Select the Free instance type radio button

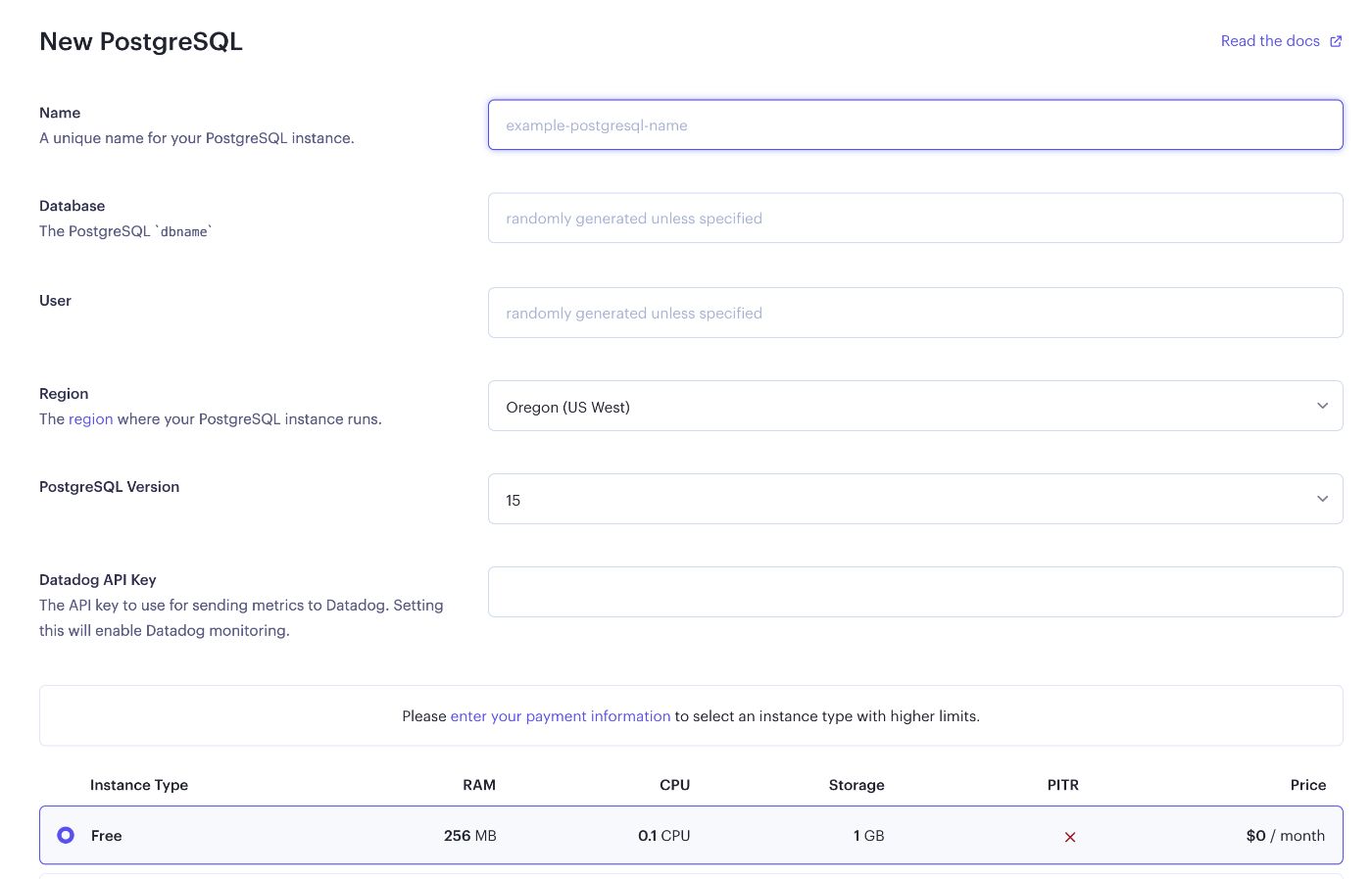coord(66,835)
